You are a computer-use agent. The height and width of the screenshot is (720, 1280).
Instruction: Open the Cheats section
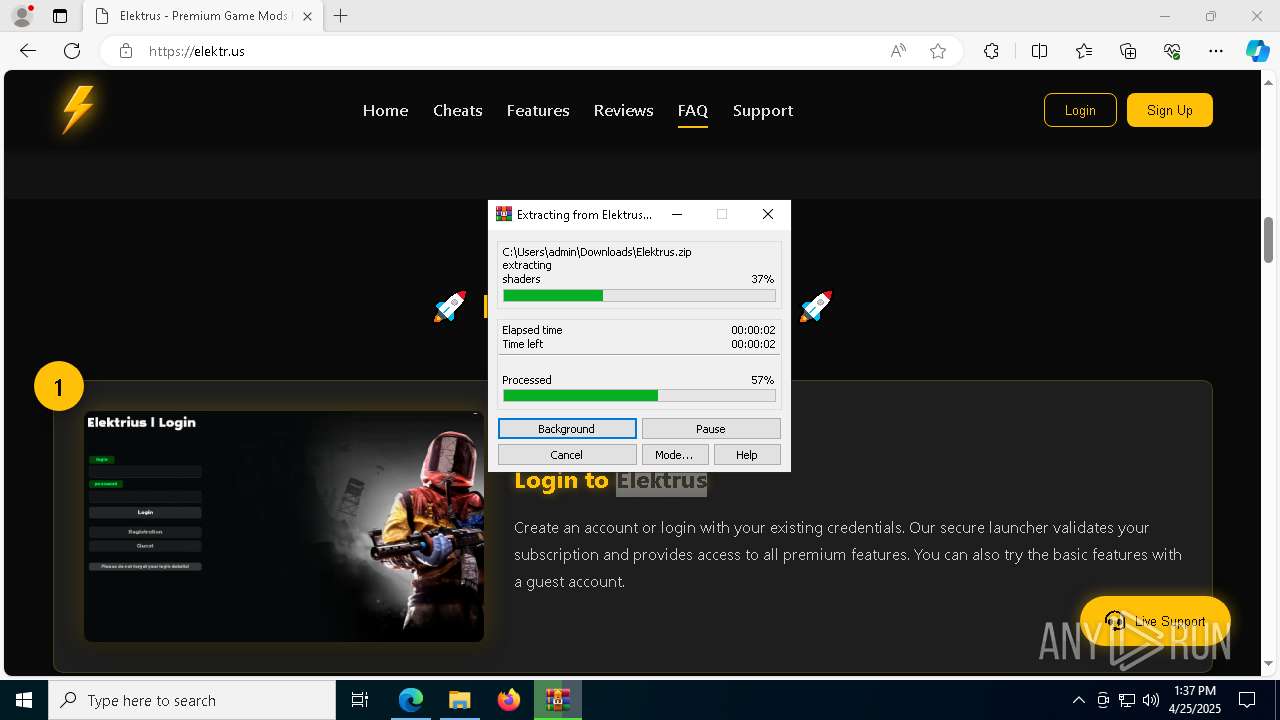click(x=458, y=111)
